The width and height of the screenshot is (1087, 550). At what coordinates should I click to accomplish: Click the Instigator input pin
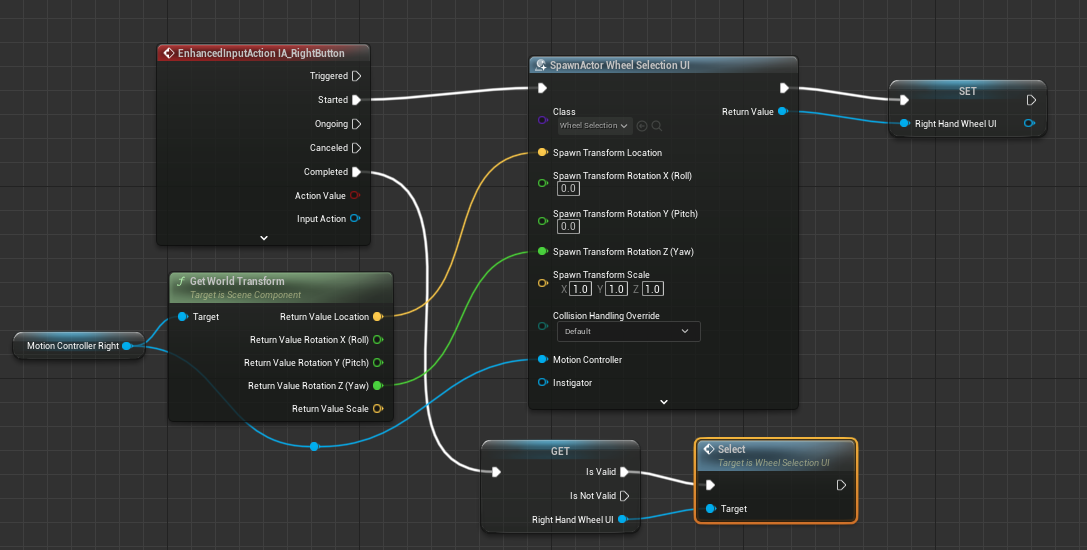point(543,383)
